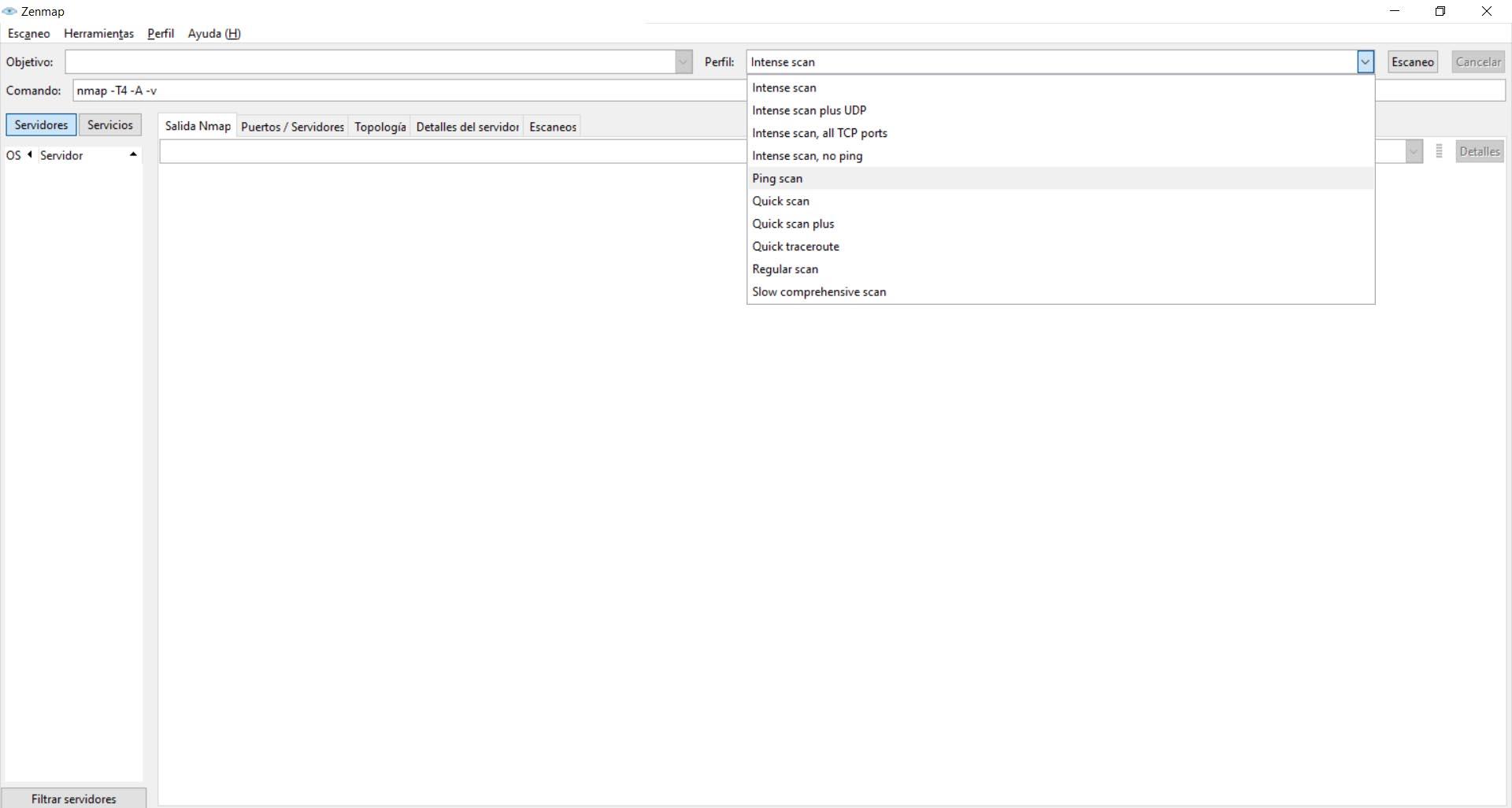Collapse the Perfil profile dropdown arrow
The height and width of the screenshot is (808, 1512).
click(x=1366, y=62)
